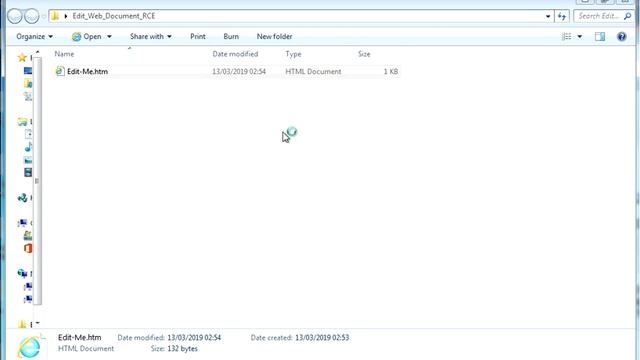Select the Computer icon in navigation pane
The width and height of the screenshot is (640, 360).
tap(22, 223)
